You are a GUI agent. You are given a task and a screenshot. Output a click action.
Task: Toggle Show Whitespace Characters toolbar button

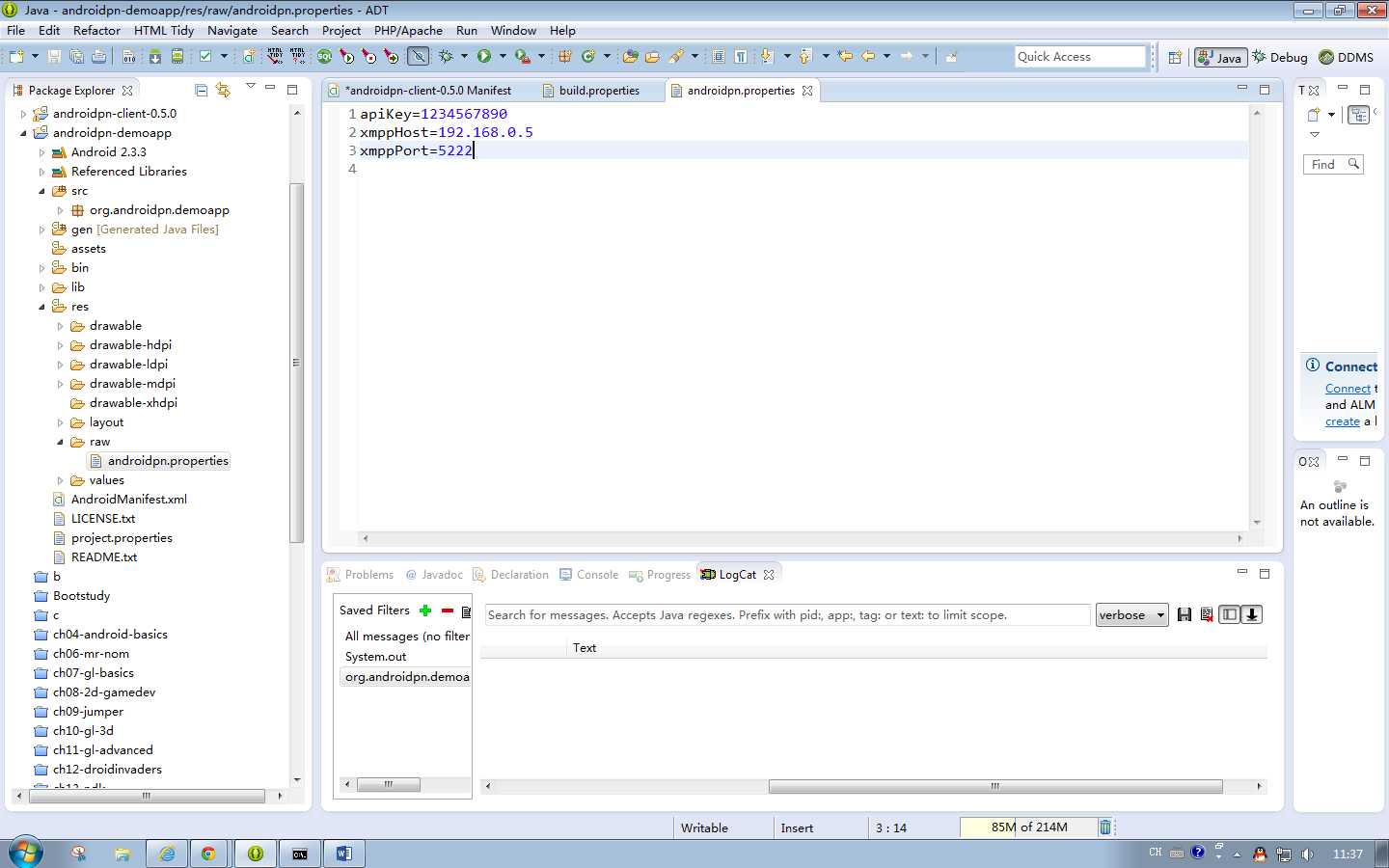click(x=741, y=57)
